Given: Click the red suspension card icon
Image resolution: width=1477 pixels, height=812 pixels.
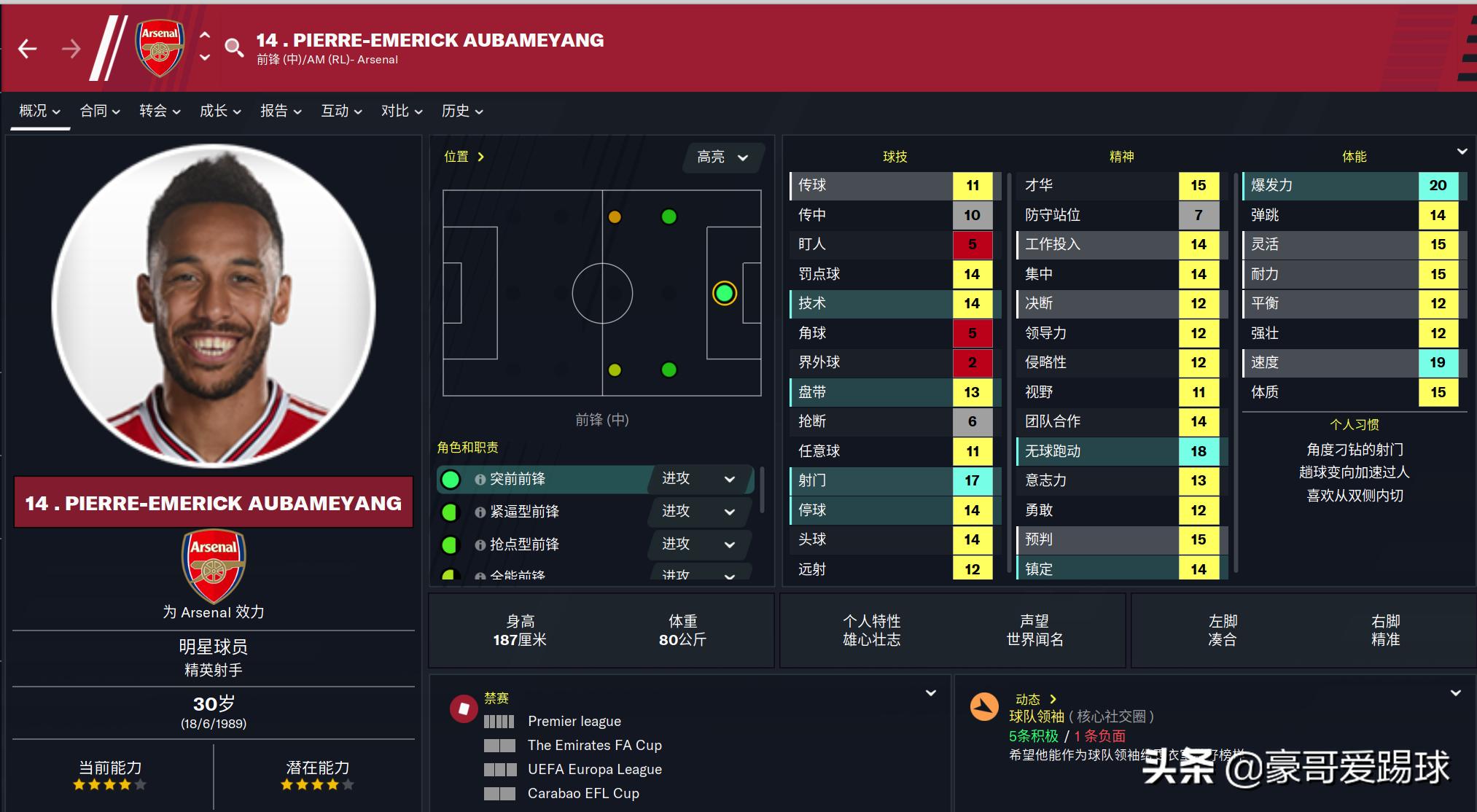Looking at the screenshot, I should coord(464,708).
